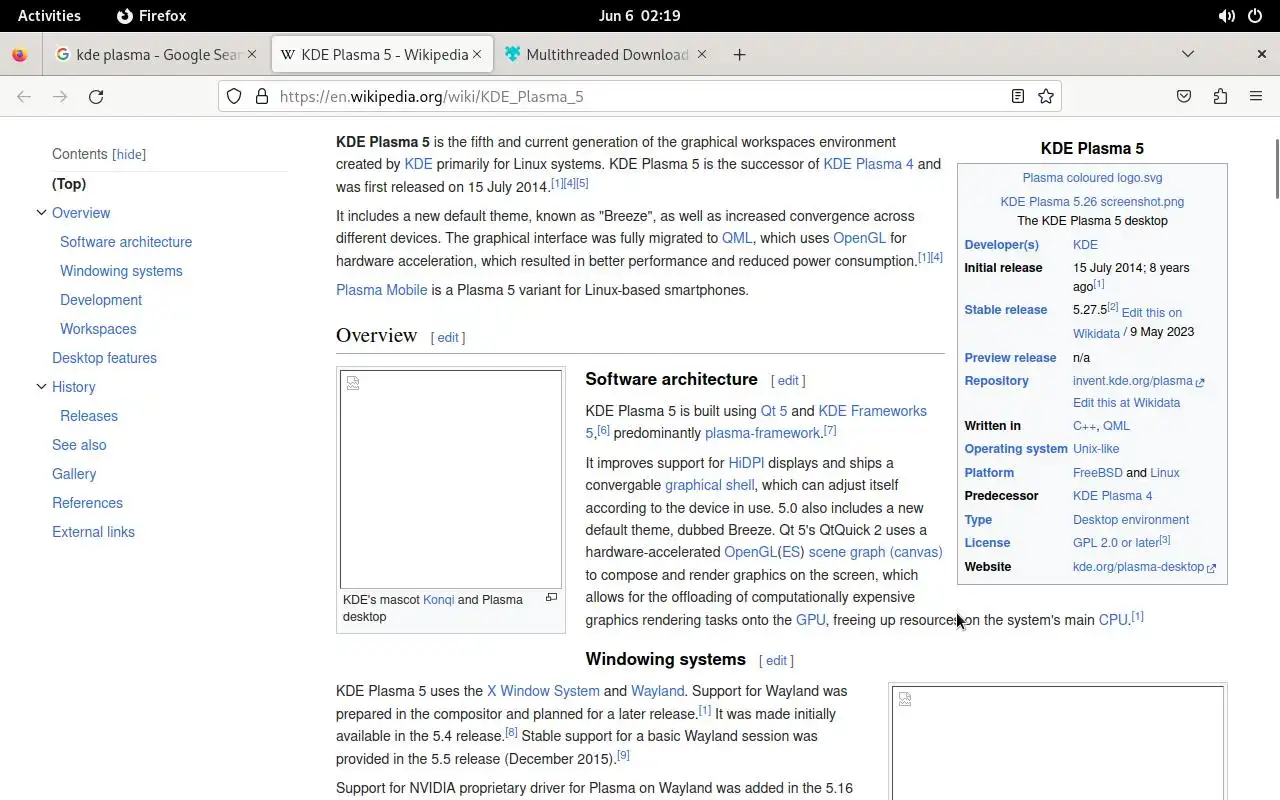Go to Windowing systems in contents
Image resolution: width=1280 pixels, height=800 pixels.
121,271
